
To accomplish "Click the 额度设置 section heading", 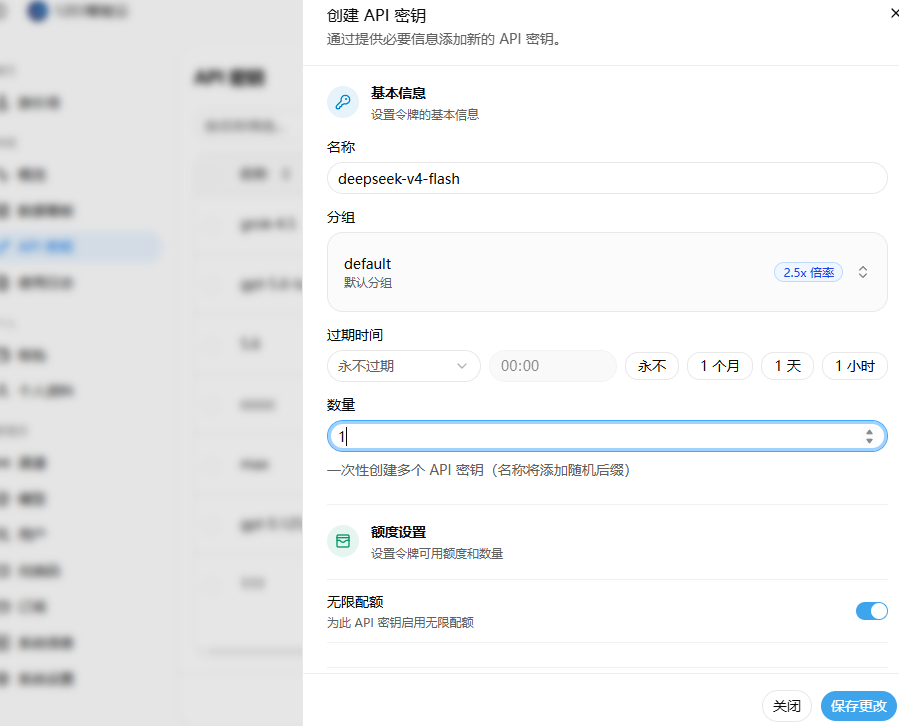I will (x=398, y=532).
